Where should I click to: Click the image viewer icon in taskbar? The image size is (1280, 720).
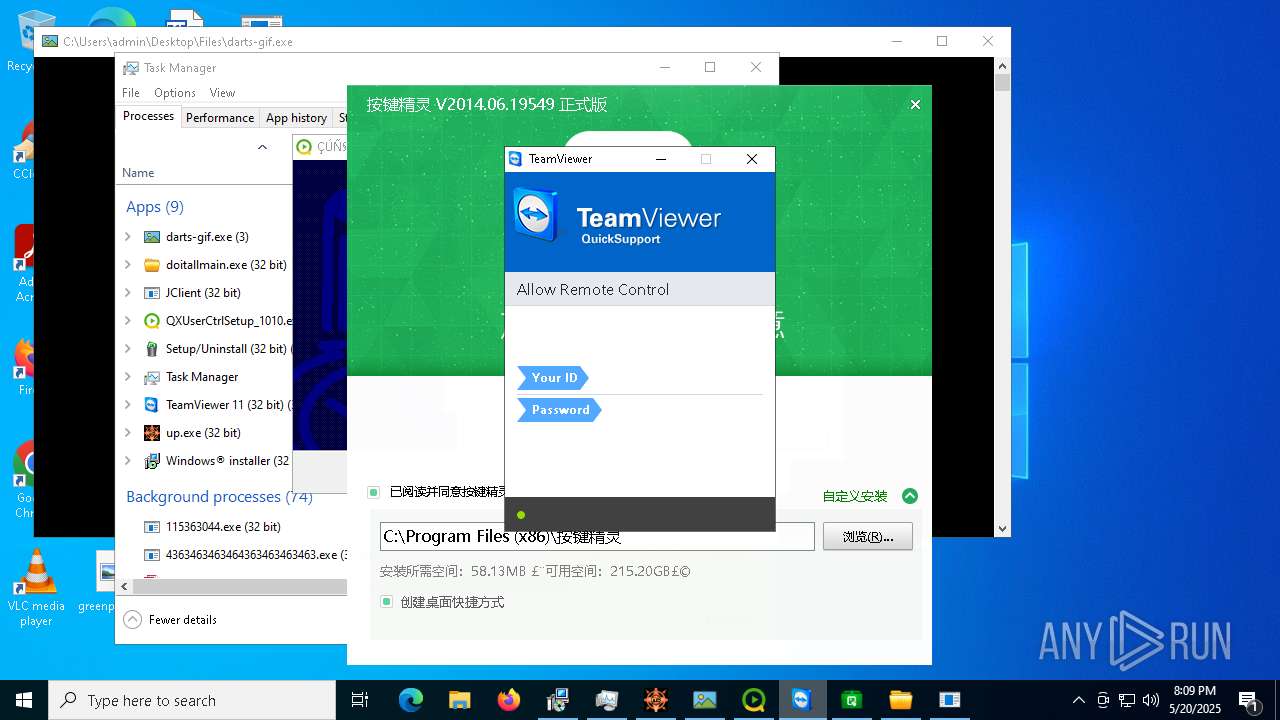705,700
